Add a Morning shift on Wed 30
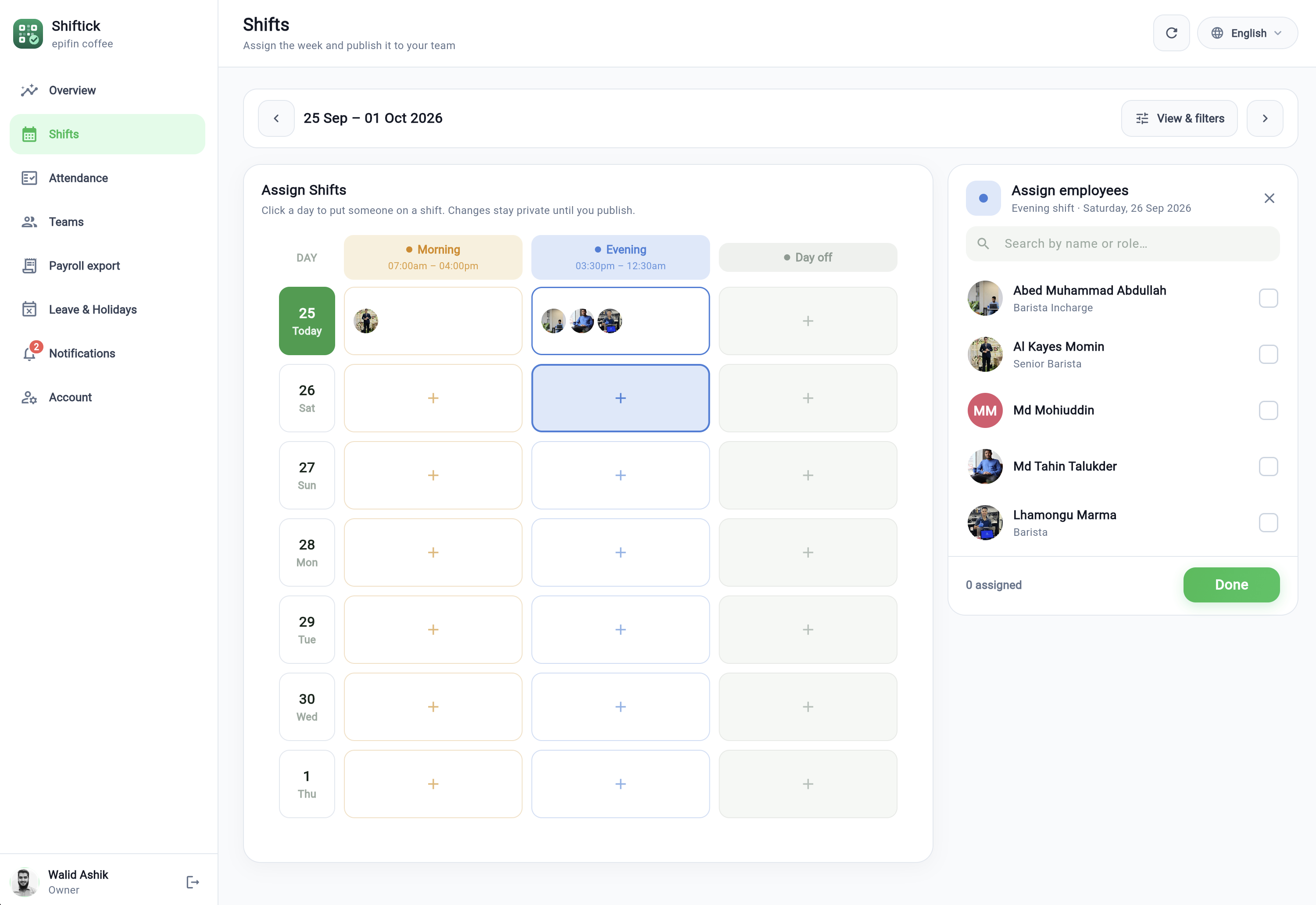Image resolution: width=1316 pixels, height=905 pixels. click(433, 706)
